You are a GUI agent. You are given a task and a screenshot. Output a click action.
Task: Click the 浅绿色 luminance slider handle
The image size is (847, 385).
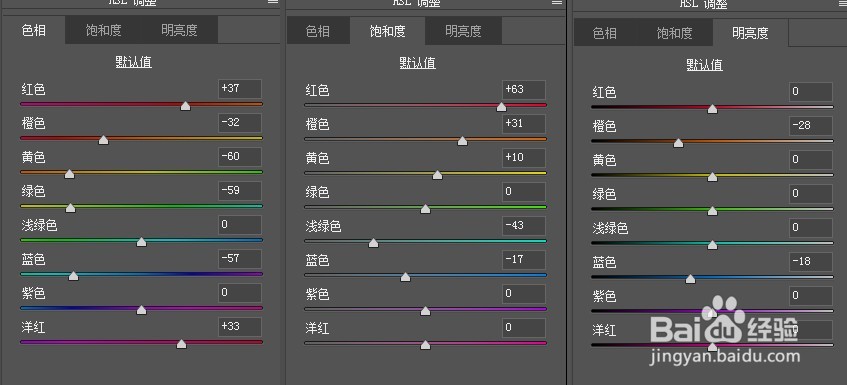pyautogui.click(x=712, y=245)
